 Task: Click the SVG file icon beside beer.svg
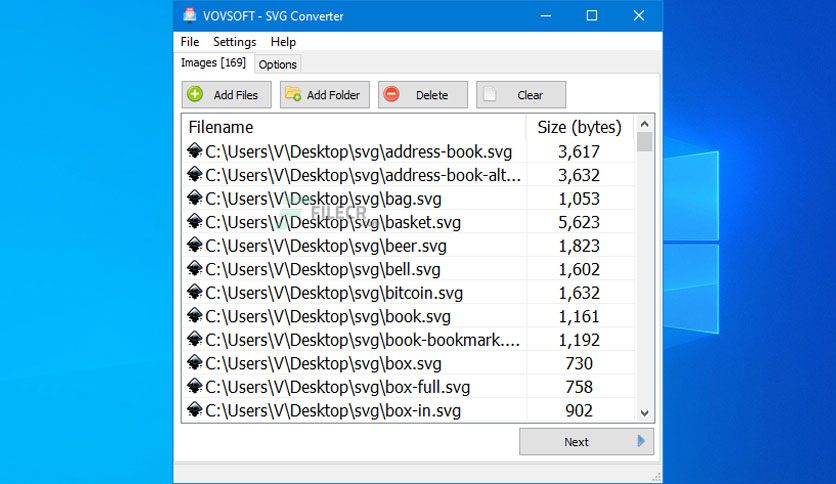click(195, 245)
